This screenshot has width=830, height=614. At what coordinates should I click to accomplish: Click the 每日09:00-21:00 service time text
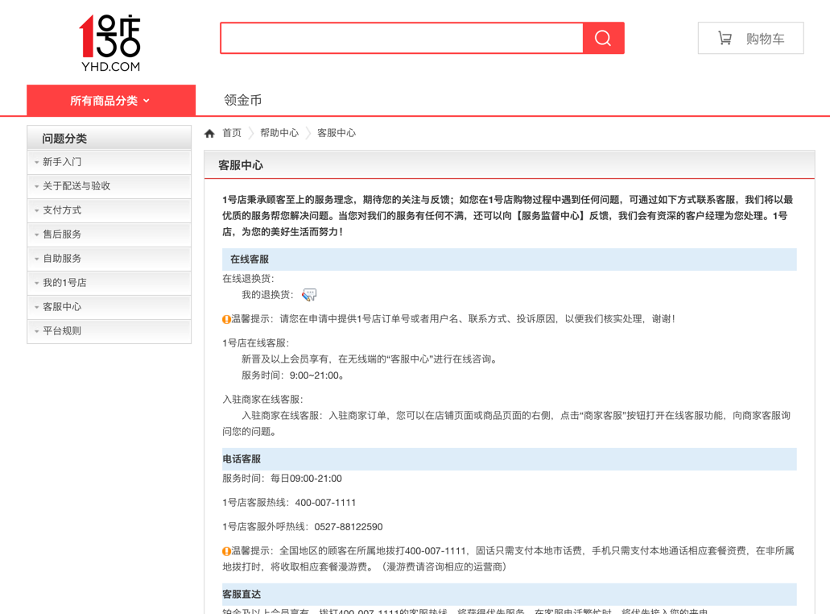(306, 478)
